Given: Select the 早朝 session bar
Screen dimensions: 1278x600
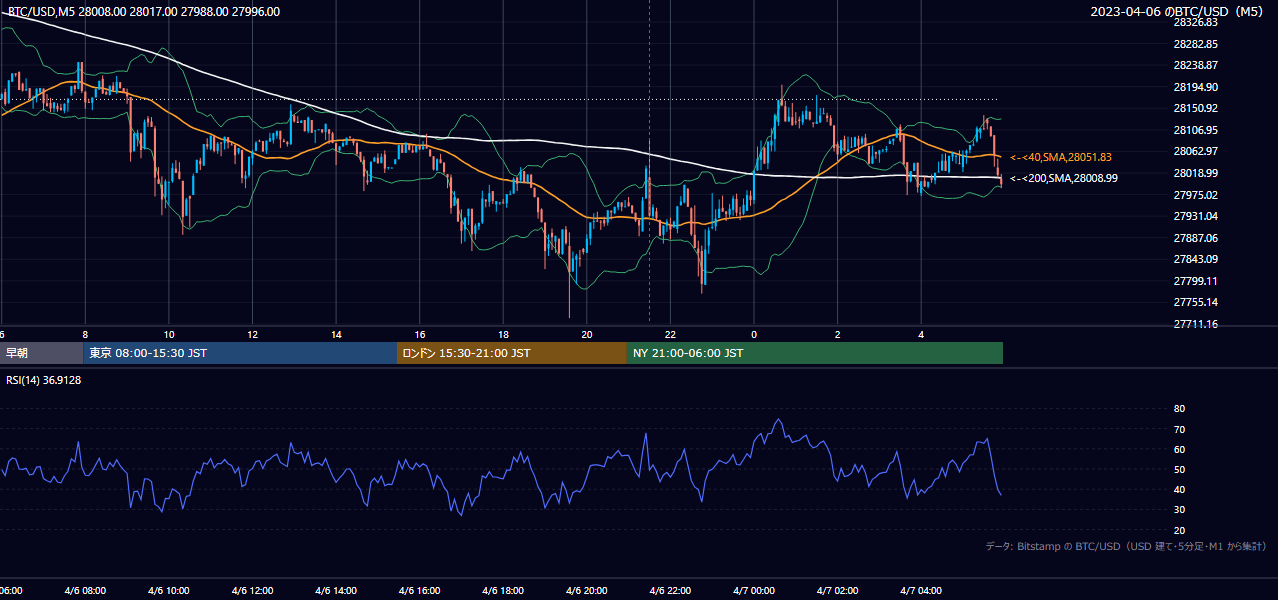Looking at the screenshot, I should (x=41, y=353).
